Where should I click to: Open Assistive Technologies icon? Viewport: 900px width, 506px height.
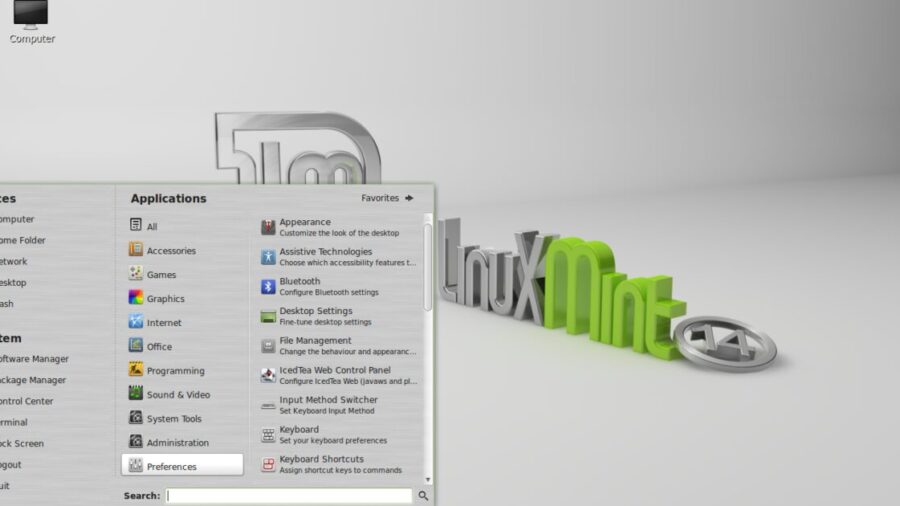click(x=268, y=256)
